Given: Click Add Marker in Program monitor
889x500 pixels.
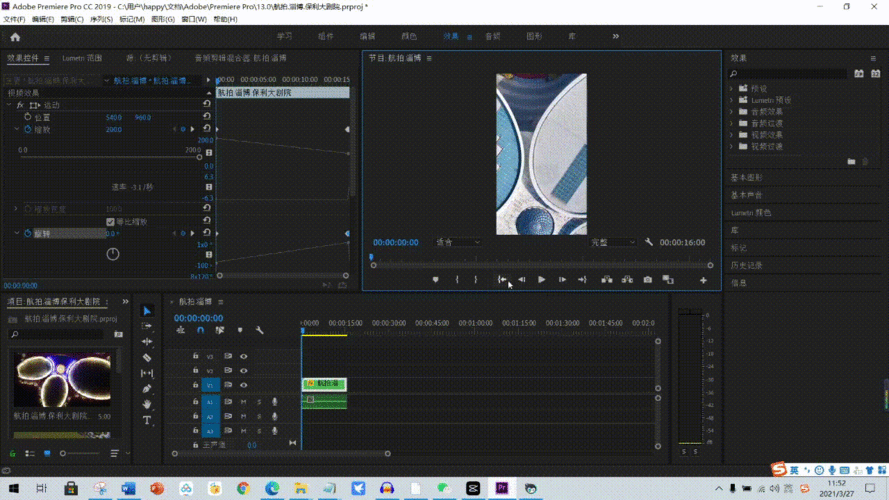Looking at the screenshot, I should (435, 280).
